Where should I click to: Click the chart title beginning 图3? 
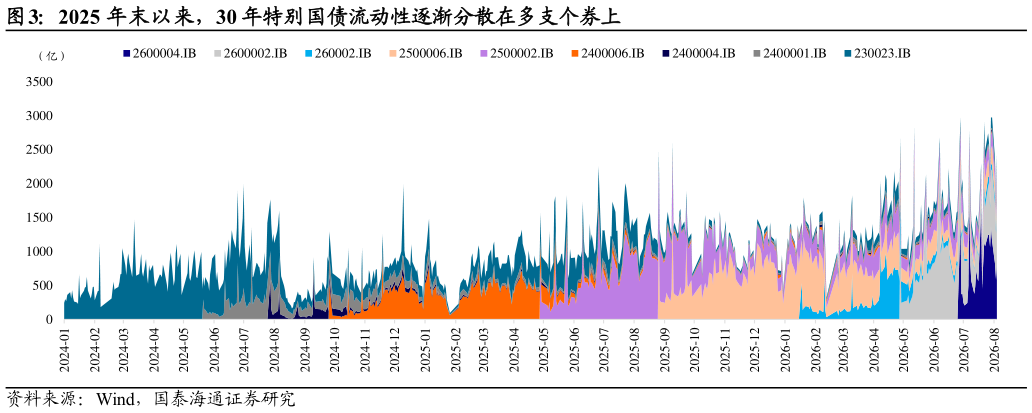coord(314,17)
